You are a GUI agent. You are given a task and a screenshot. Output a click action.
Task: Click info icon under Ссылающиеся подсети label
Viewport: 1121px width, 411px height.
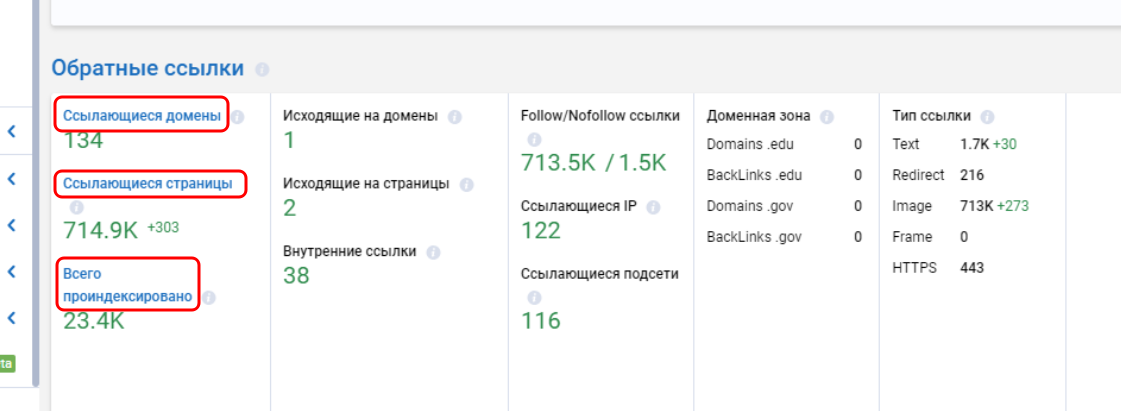pos(534,298)
